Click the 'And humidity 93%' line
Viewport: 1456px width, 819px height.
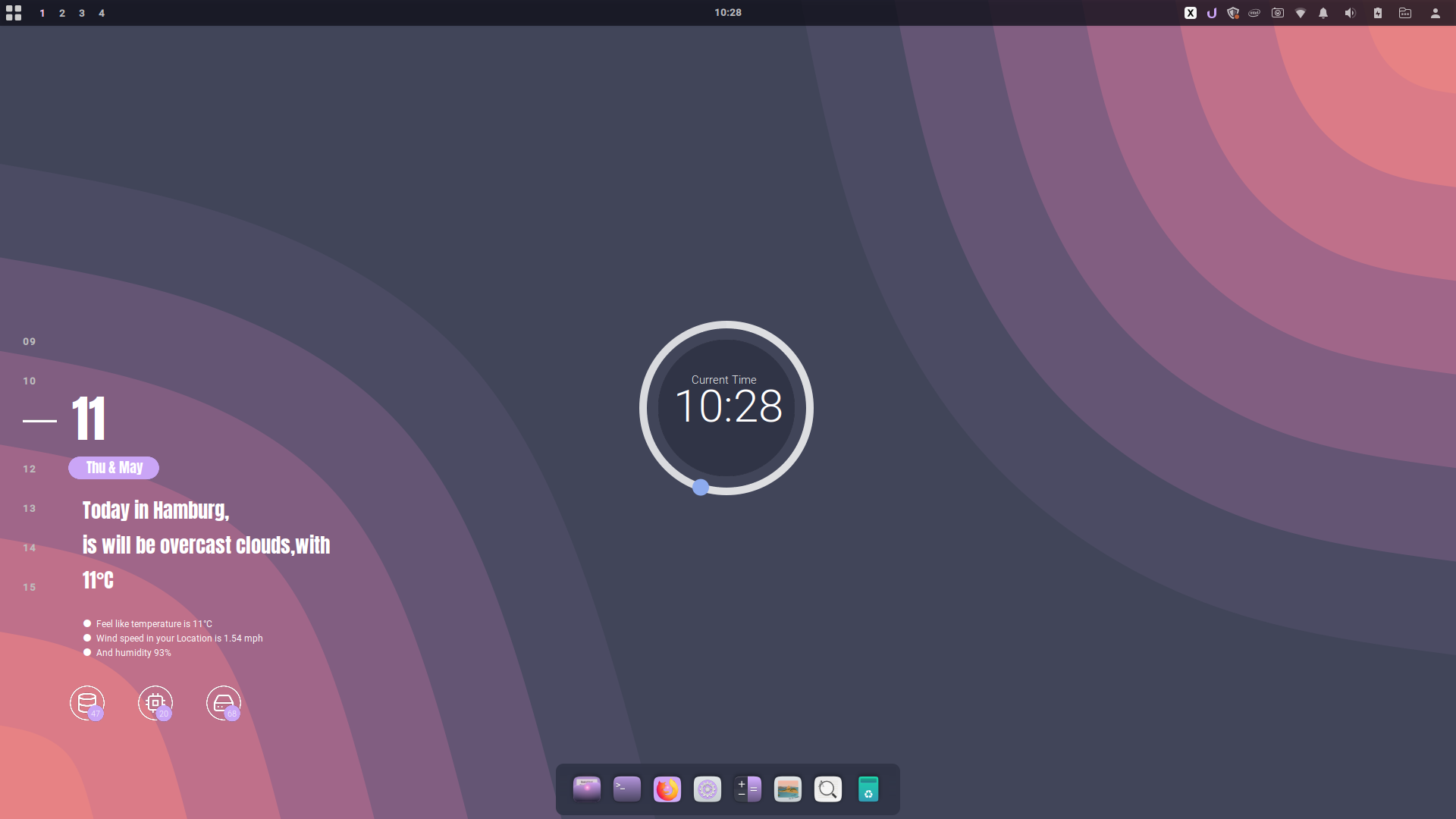[133, 653]
